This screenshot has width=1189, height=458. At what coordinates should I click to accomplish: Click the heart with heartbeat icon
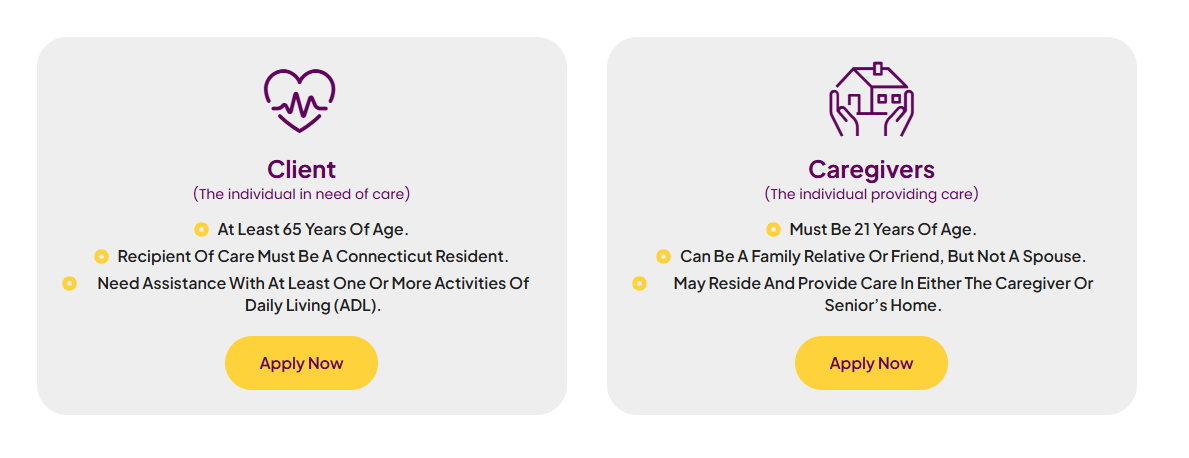coord(300,101)
